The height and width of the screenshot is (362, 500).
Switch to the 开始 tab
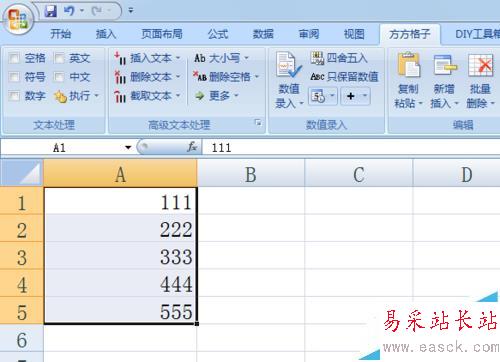(x=60, y=34)
